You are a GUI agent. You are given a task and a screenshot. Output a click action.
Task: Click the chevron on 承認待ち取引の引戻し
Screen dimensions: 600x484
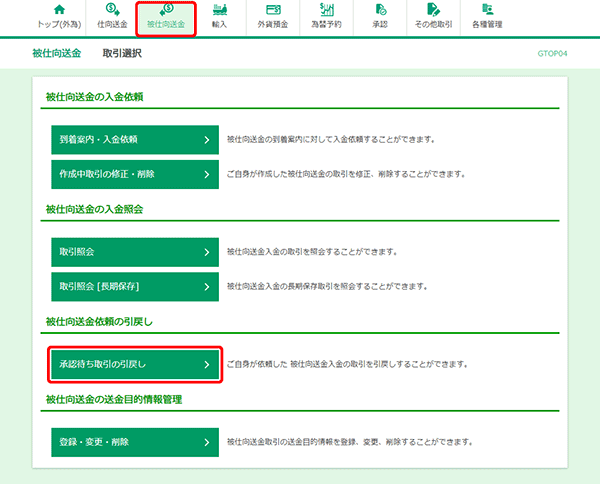[207, 365]
